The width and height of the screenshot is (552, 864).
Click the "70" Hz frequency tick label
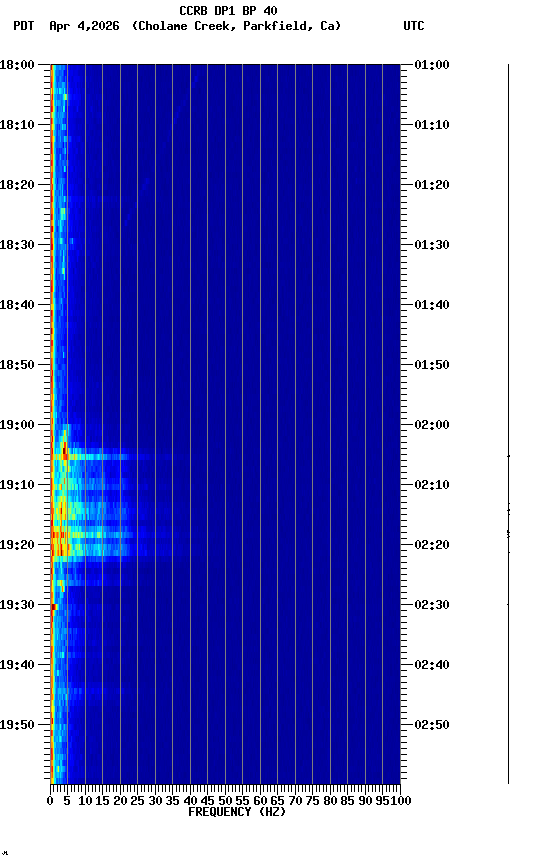pyautogui.click(x=295, y=802)
